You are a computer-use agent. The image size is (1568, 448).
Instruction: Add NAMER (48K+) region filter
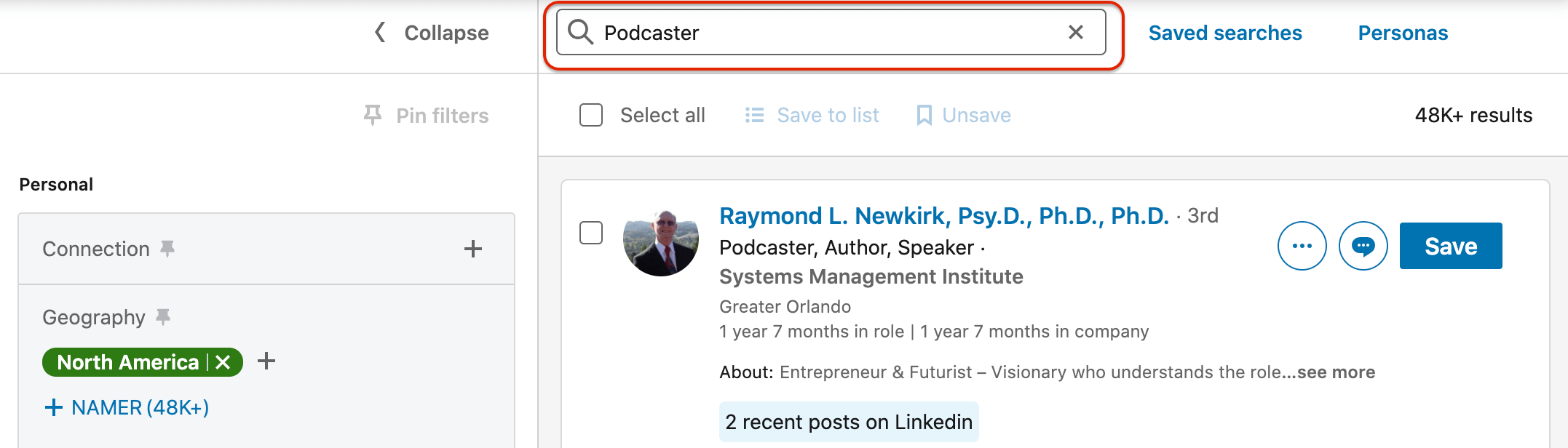pyautogui.click(x=127, y=407)
